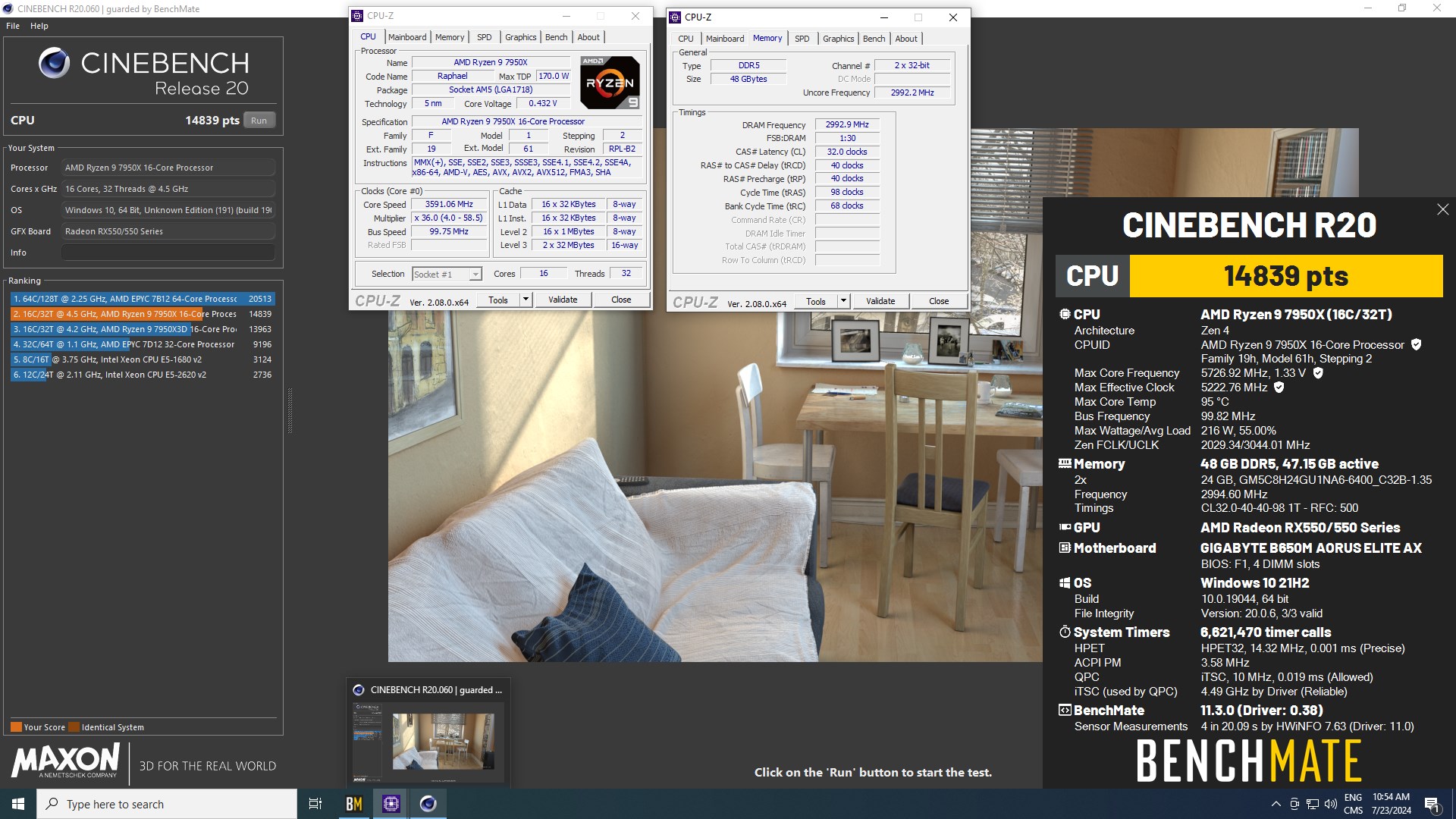Open CPU-Z from the taskbar
This screenshot has width=1456, height=819.
pos(391,804)
